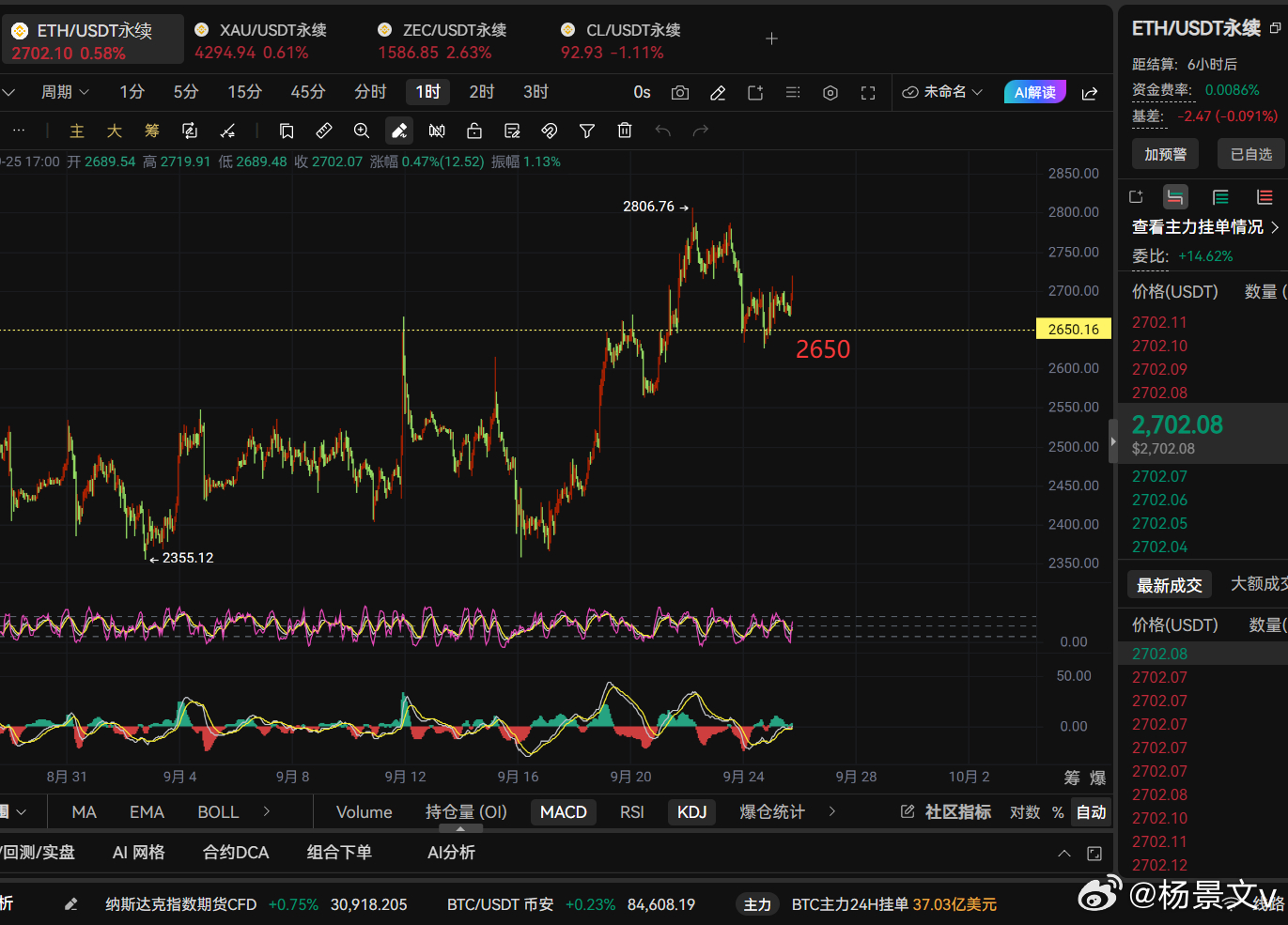Viewport: 1288px width, 925px height.
Task: Click the redo arrow icon
Action: (x=700, y=131)
